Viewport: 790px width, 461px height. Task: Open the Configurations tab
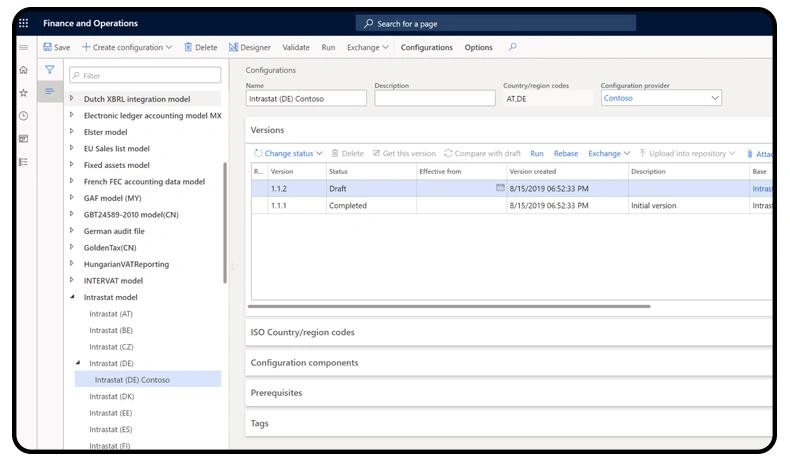click(426, 47)
